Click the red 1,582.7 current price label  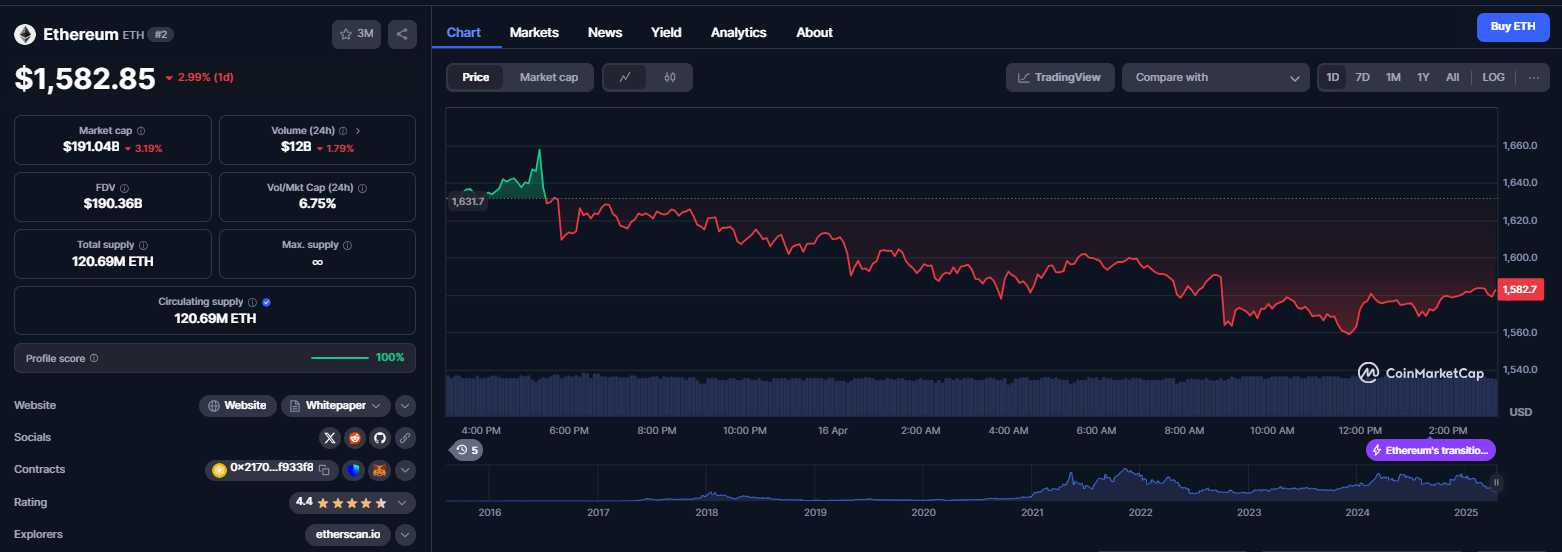tap(1518, 289)
